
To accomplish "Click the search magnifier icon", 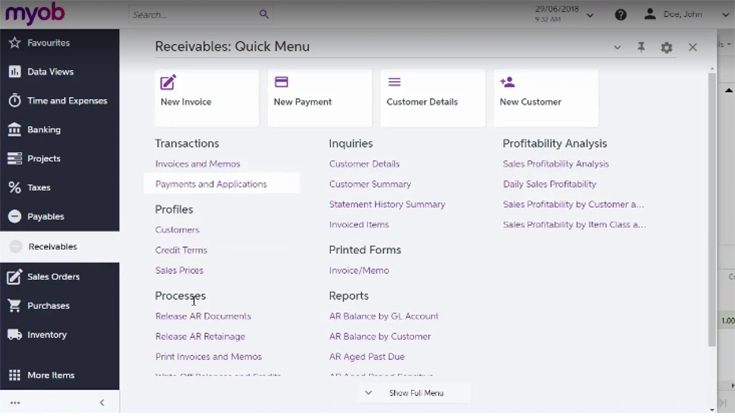I will [x=264, y=15].
